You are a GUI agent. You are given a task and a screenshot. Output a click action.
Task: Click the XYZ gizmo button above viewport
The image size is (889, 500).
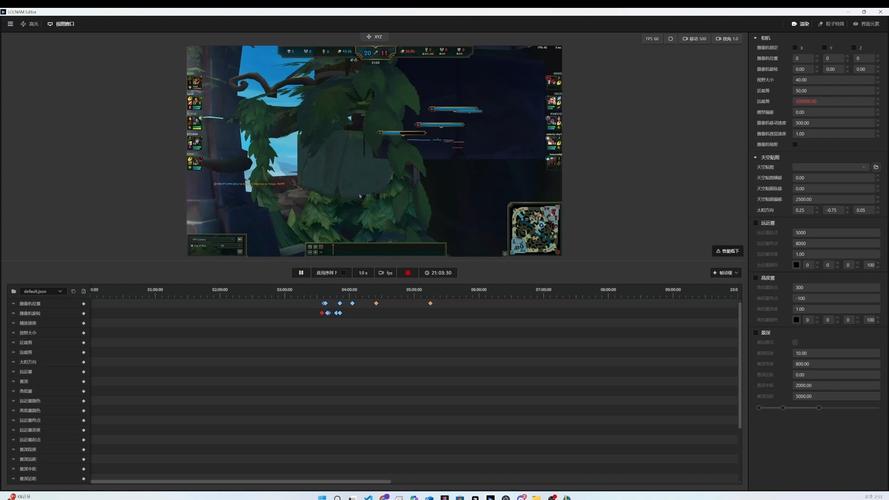click(x=374, y=37)
